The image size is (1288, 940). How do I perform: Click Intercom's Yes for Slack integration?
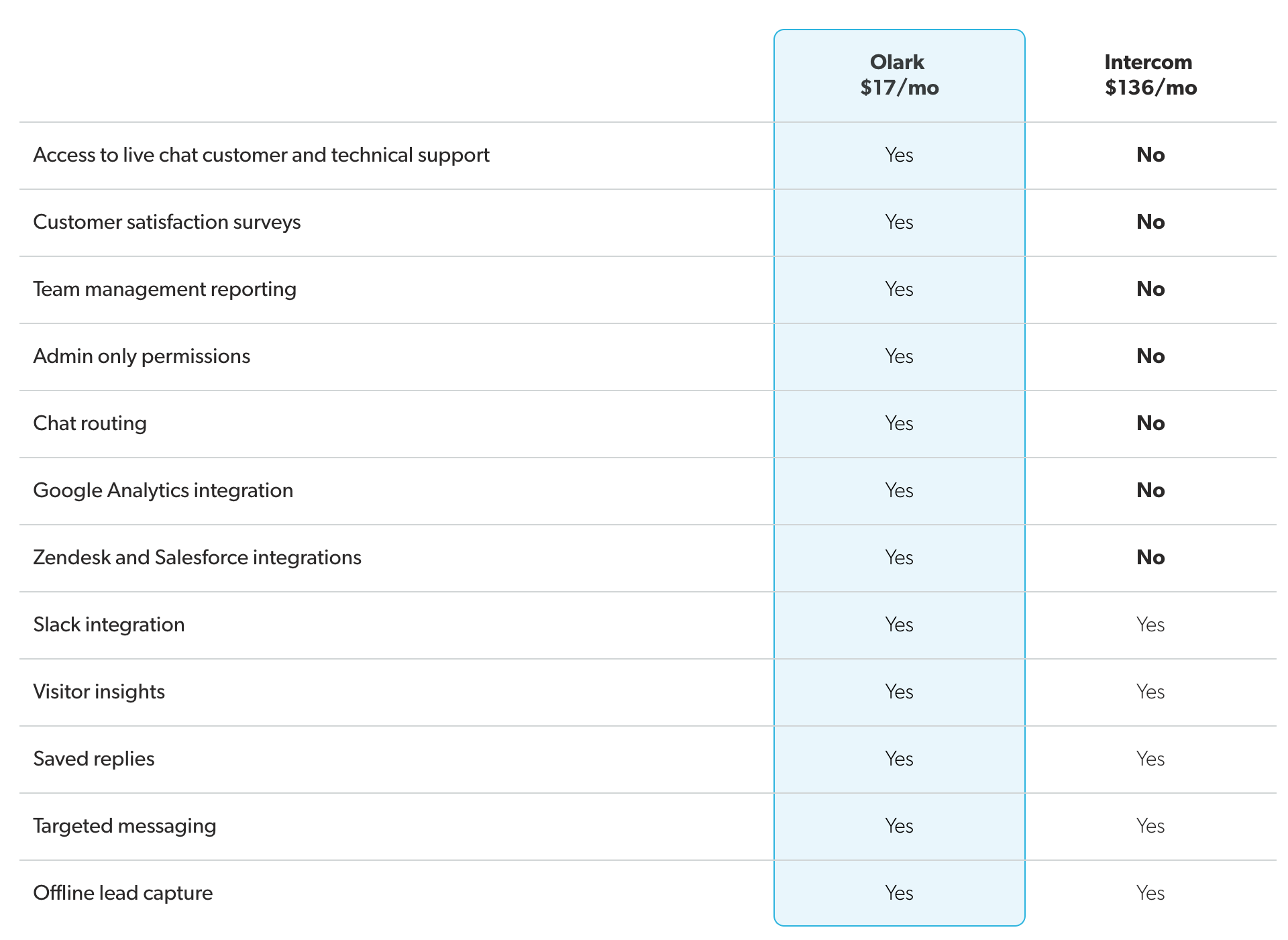1150,625
